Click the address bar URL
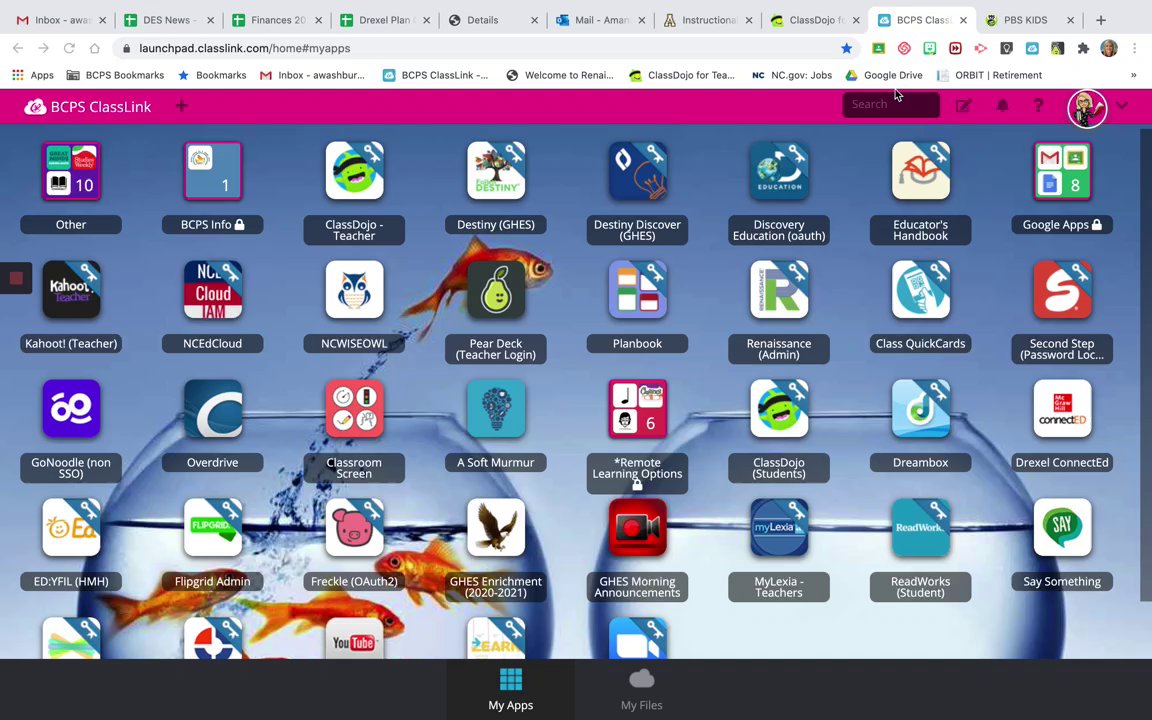The height and width of the screenshot is (720, 1152). pos(245,48)
